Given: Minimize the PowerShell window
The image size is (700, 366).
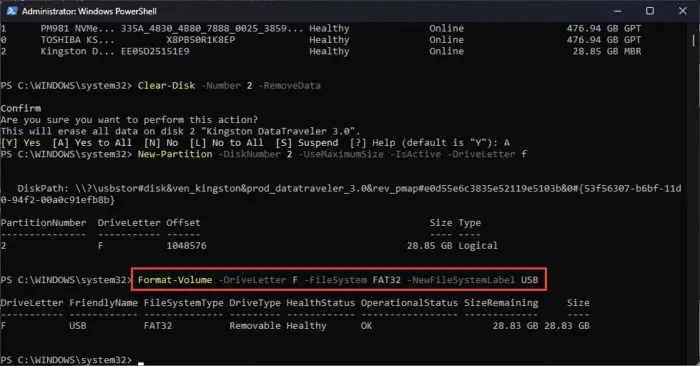Looking at the screenshot, I should 617,11.
